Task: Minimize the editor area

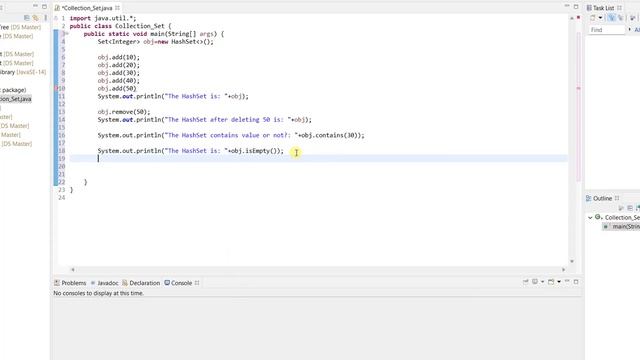Action: pos(567,7)
